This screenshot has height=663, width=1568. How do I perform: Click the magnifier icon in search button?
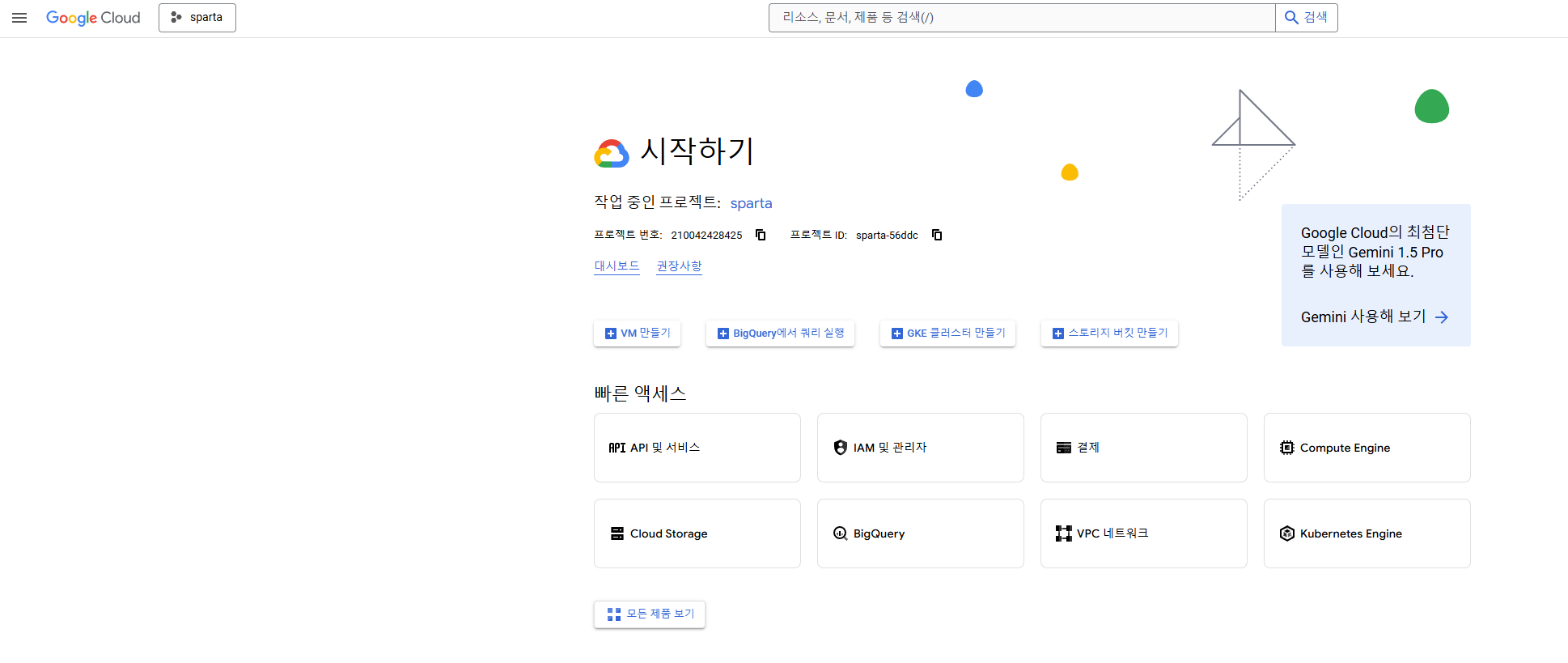[1291, 18]
